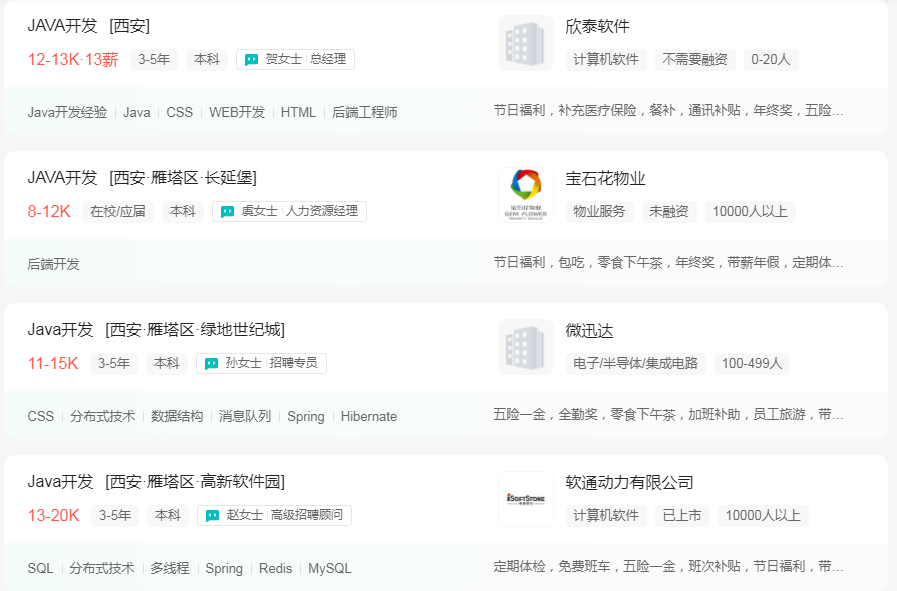
Task: Click benefits line starting 节日福利，补充医疗保险
Action: coord(668,110)
